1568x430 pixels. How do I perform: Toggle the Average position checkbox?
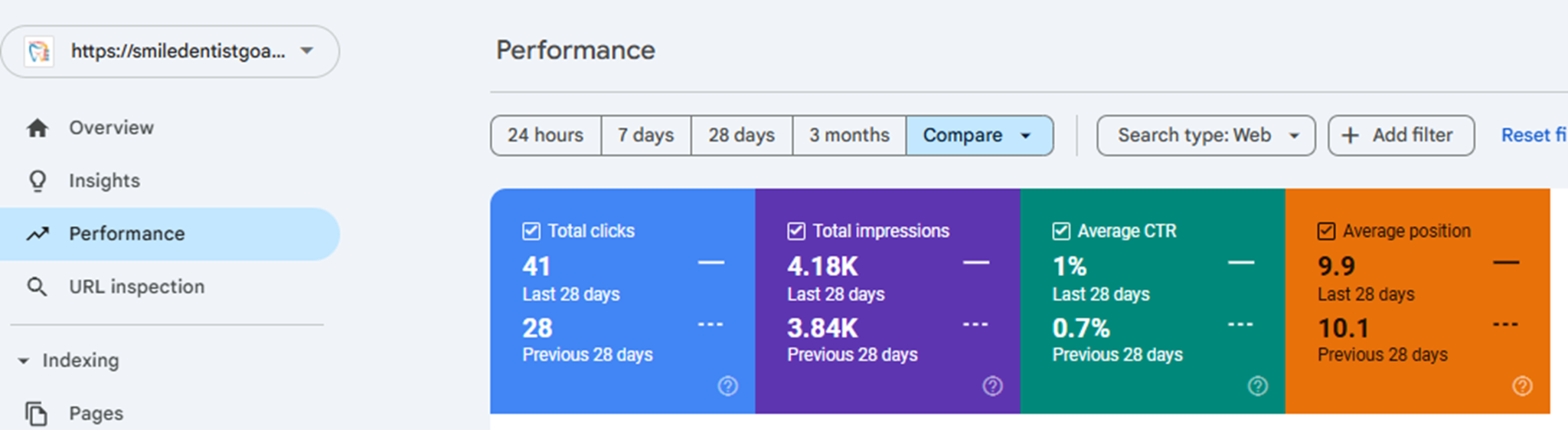coord(1326,231)
